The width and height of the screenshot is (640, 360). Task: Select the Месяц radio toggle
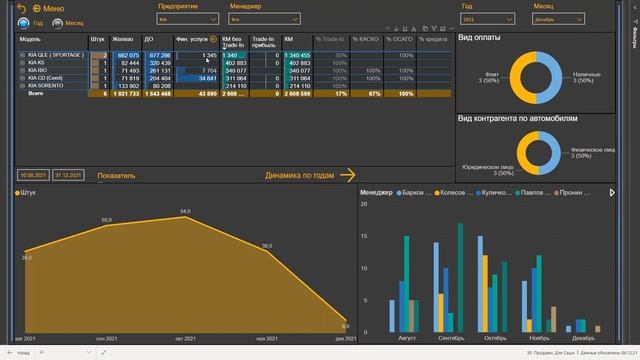58,24
